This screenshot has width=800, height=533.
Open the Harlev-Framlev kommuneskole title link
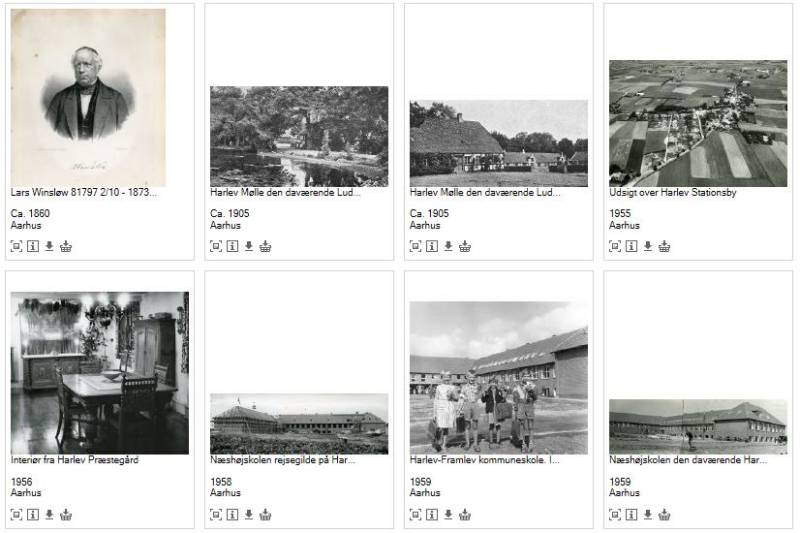(x=484, y=460)
